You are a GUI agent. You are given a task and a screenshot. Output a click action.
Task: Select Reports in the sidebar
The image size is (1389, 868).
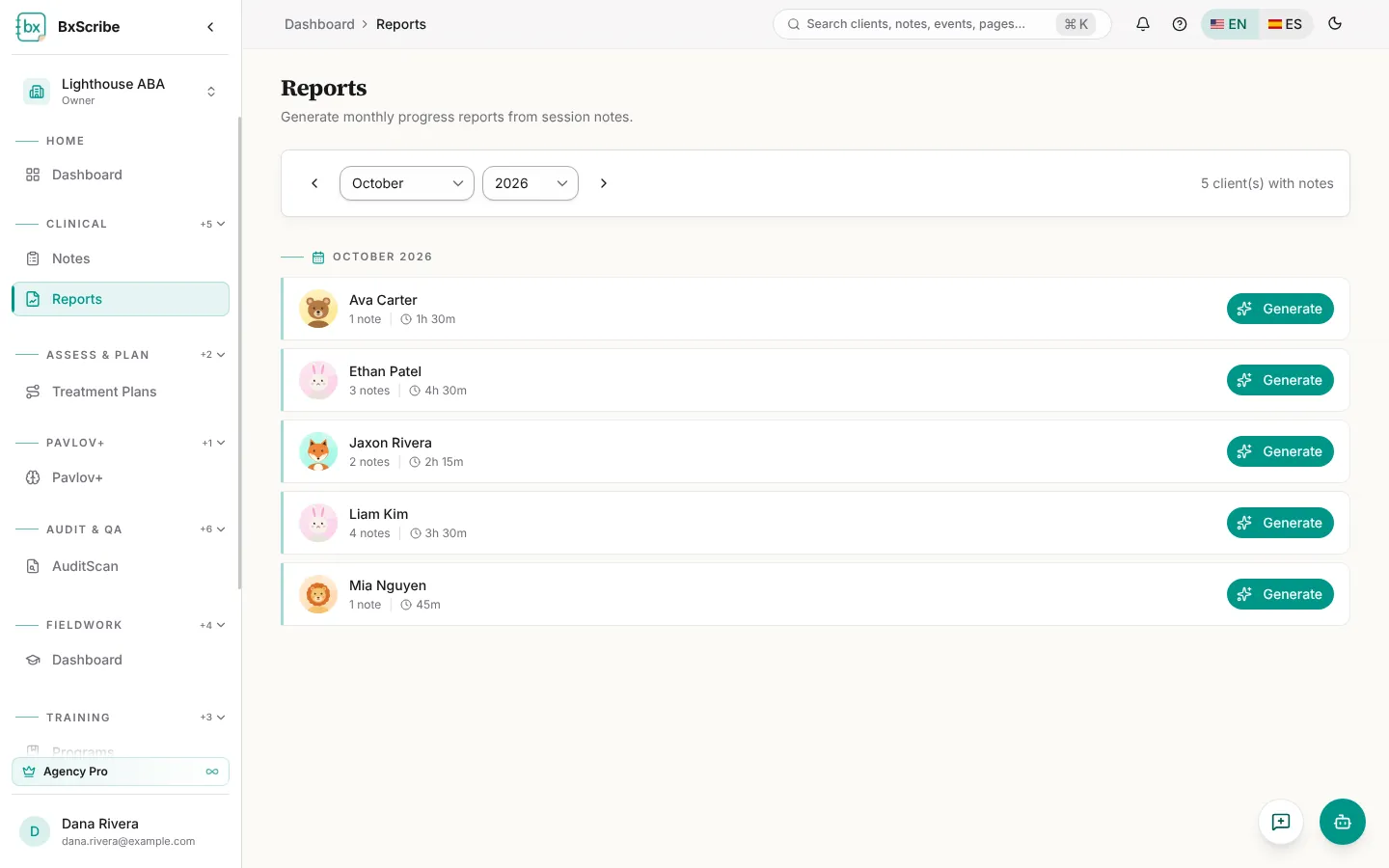click(x=121, y=299)
